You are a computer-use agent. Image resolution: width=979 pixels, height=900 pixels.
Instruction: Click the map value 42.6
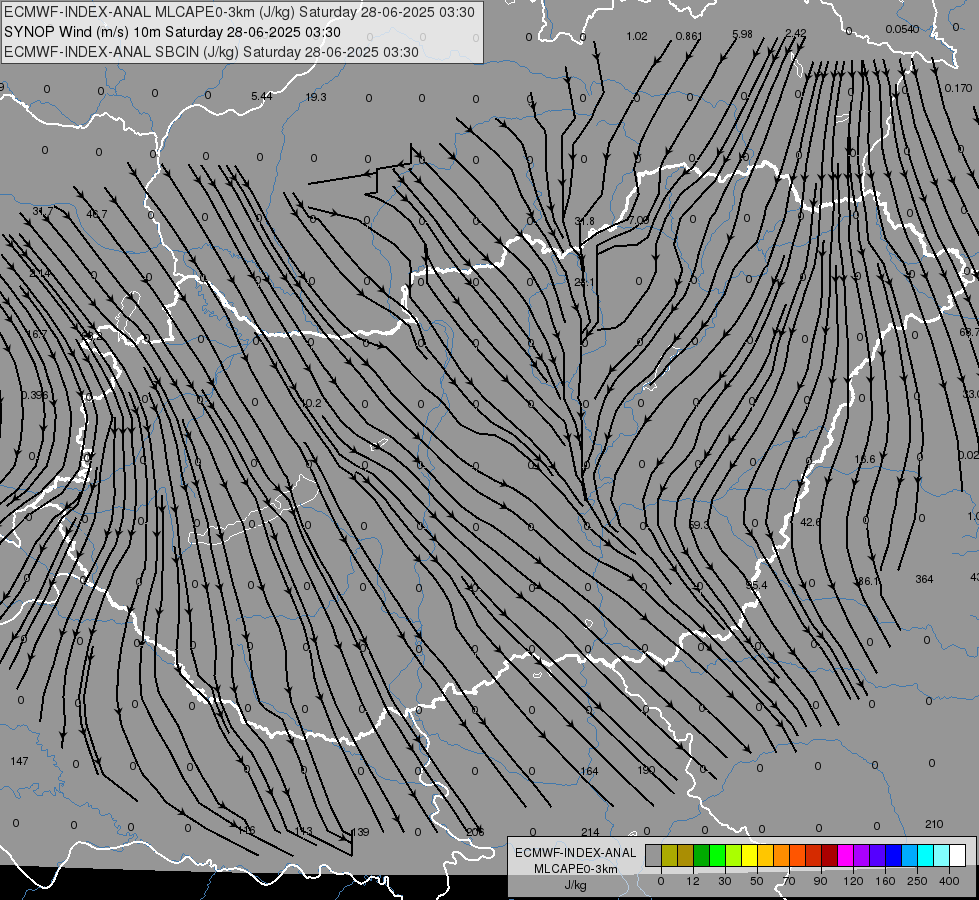point(810,522)
